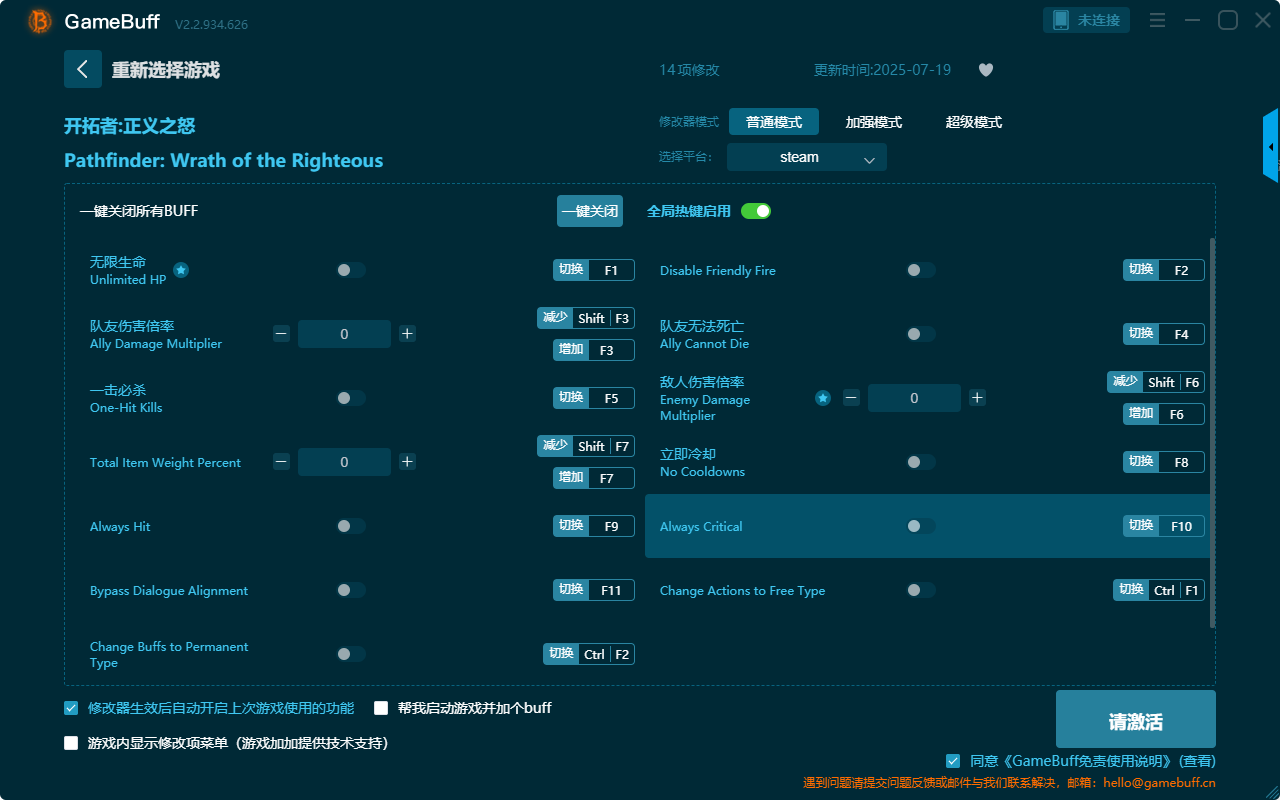Open the steam platform dropdown
This screenshot has height=800, width=1280.
coord(806,157)
